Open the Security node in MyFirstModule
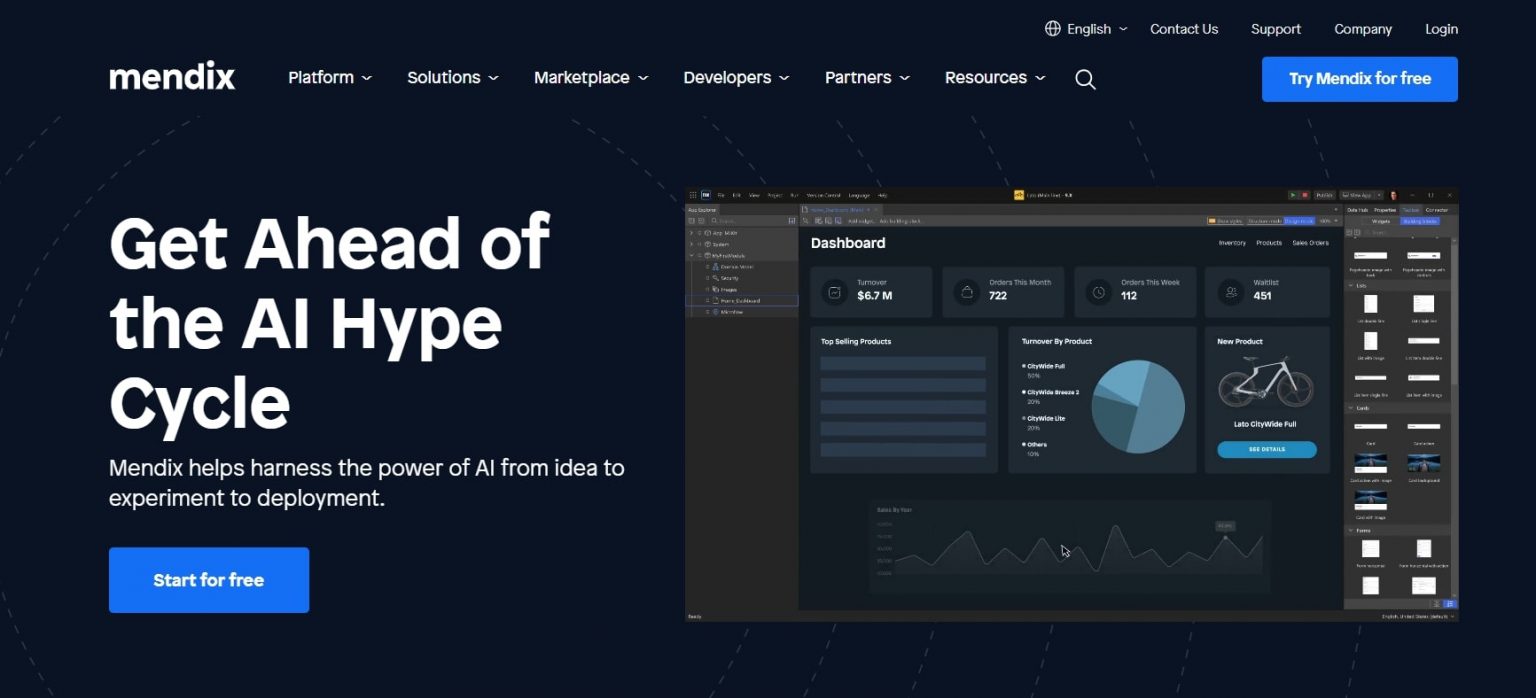This screenshot has height=698, width=1536. click(729, 278)
